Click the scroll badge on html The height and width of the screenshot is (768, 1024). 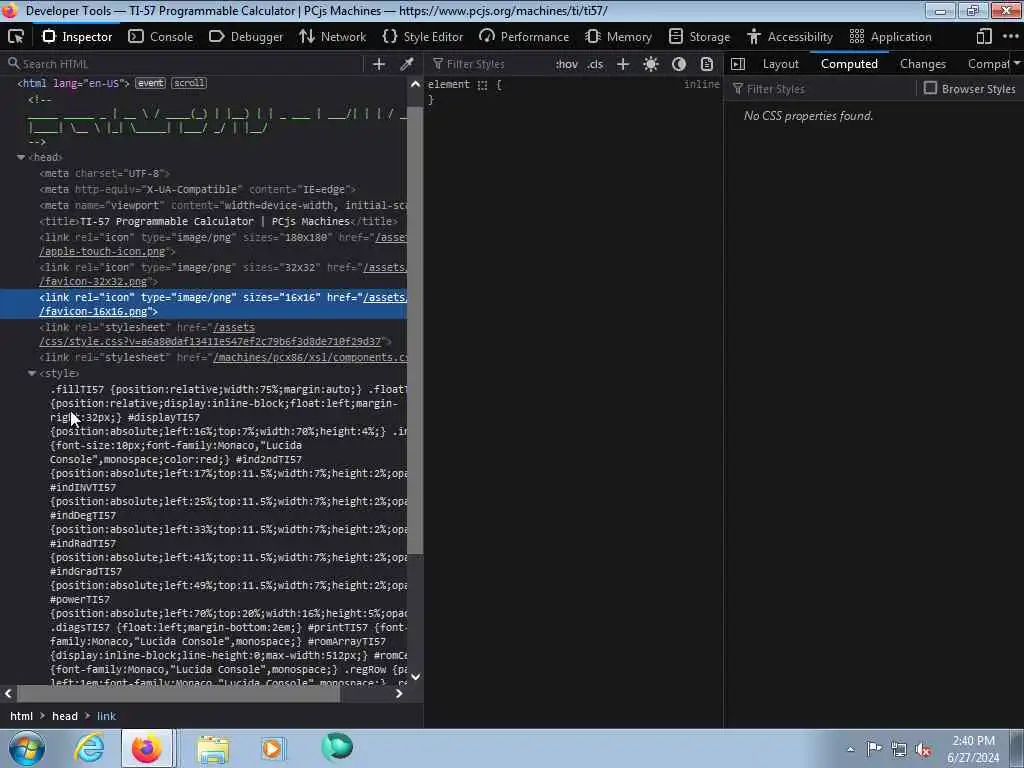coord(189,83)
